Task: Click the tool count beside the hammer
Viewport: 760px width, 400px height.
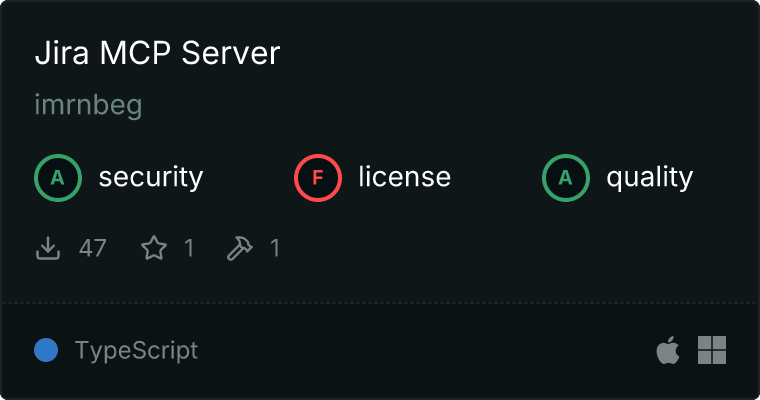Action: 275,248
